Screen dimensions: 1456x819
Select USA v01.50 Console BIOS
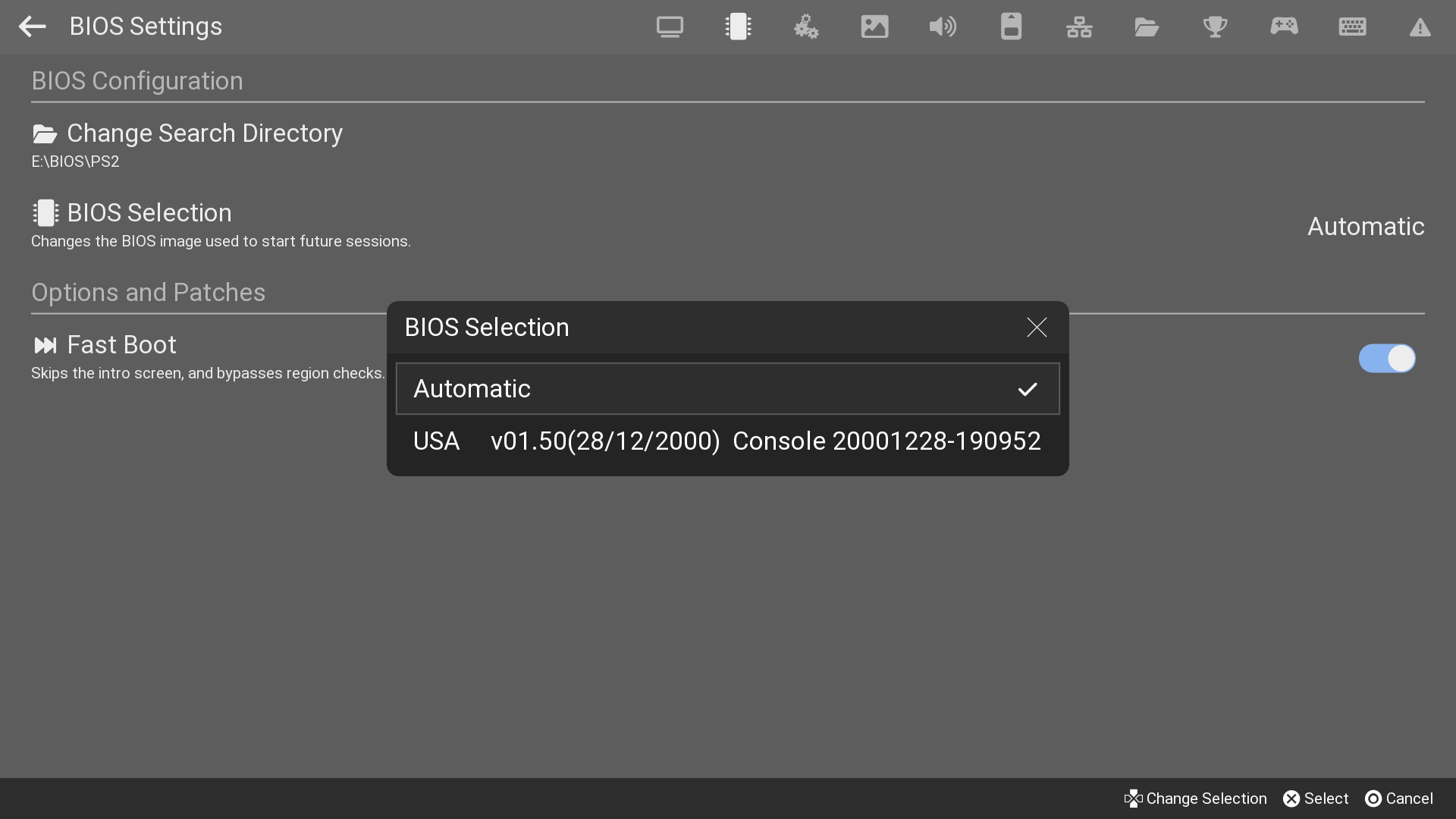click(x=728, y=441)
